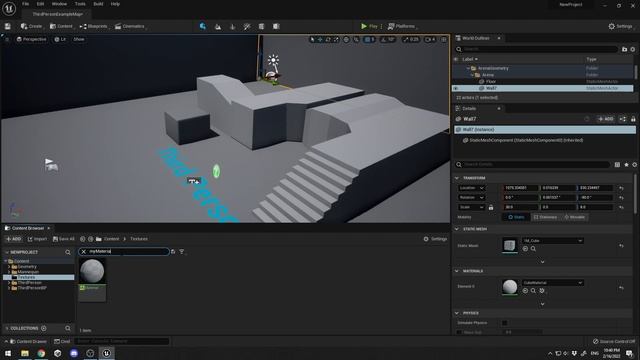Activate Select mode icon in the toolbar
Image resolution: width=640 pixels, height=360 pixels.
click(203, 26)
